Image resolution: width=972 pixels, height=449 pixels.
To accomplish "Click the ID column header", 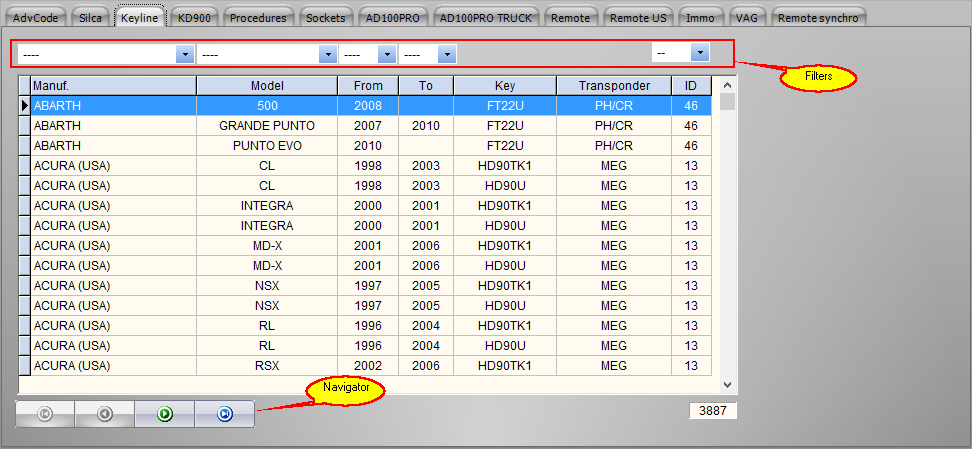I will 691,86.
